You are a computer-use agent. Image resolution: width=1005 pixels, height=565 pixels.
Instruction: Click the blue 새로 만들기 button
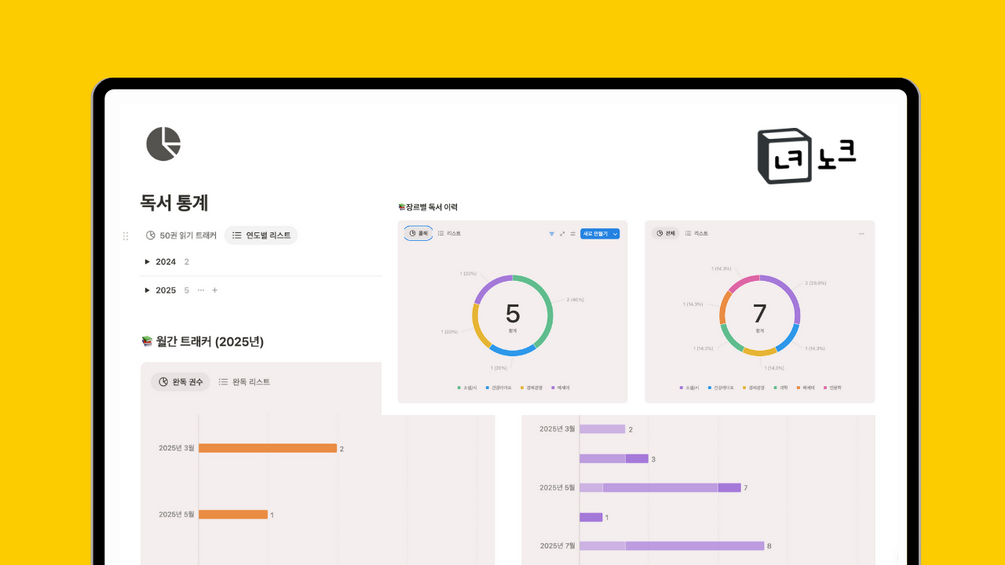click(x=595, y=234)
